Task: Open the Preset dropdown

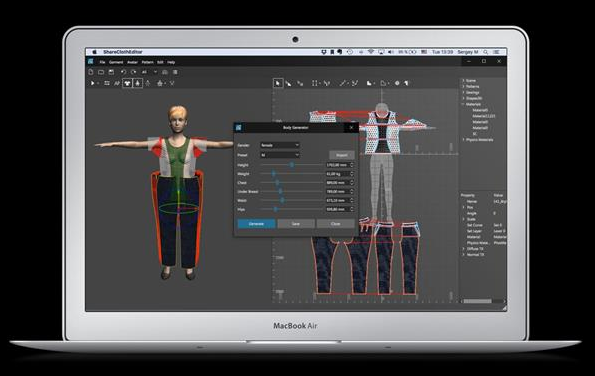Action: coord(280,155)
